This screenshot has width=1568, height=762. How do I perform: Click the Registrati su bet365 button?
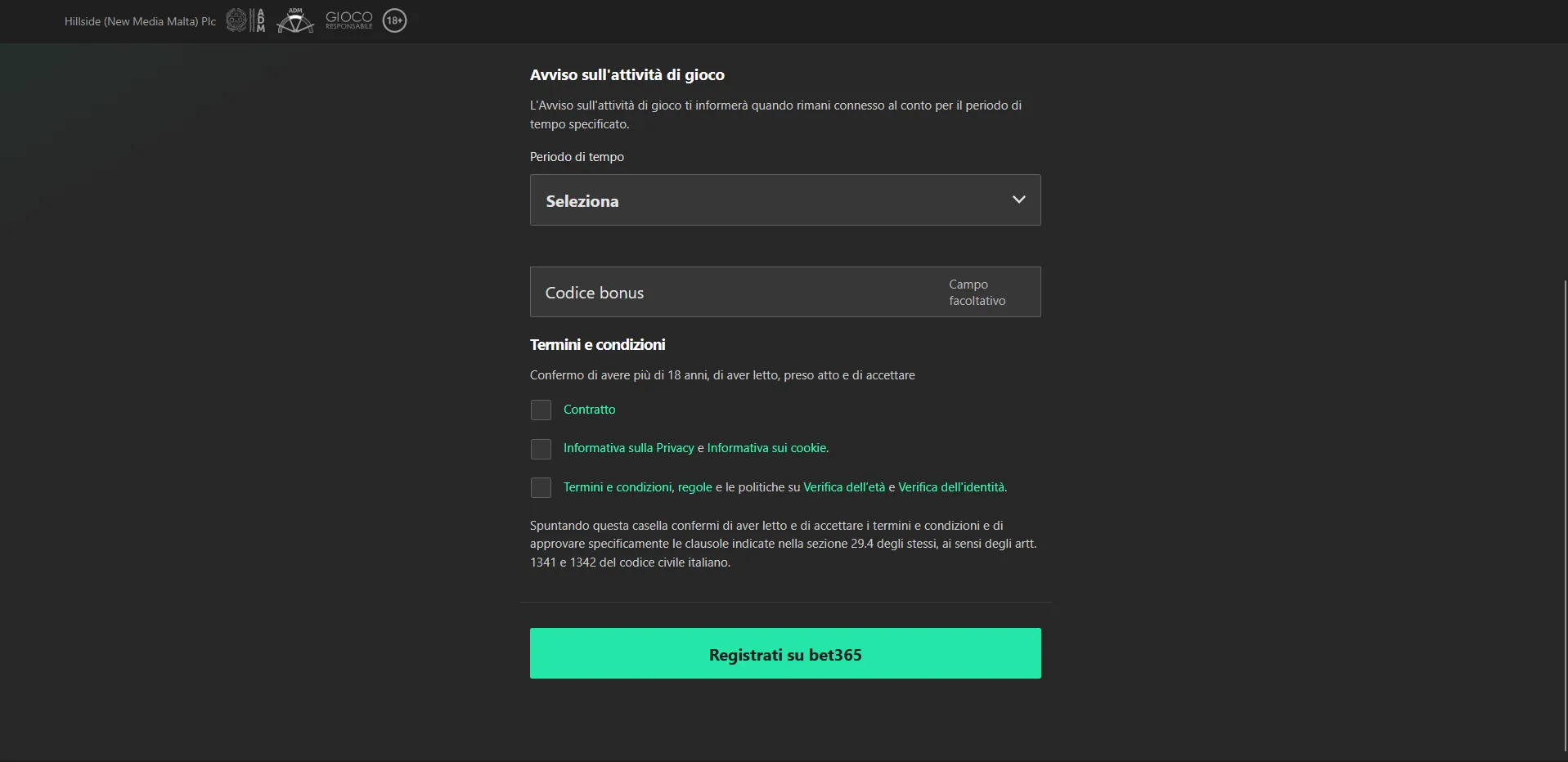(x=785, y=653)
